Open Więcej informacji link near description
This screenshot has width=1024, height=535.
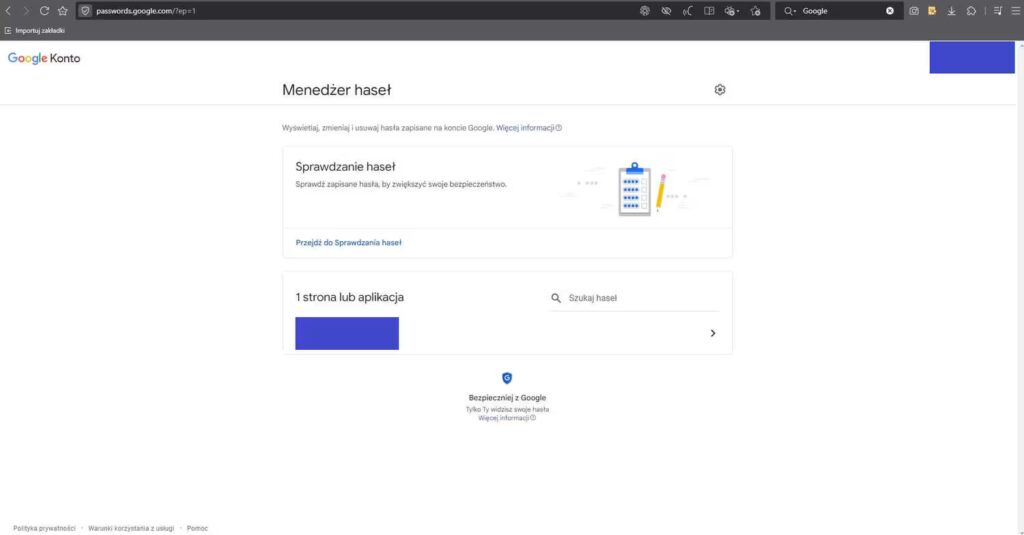(525, 128)
